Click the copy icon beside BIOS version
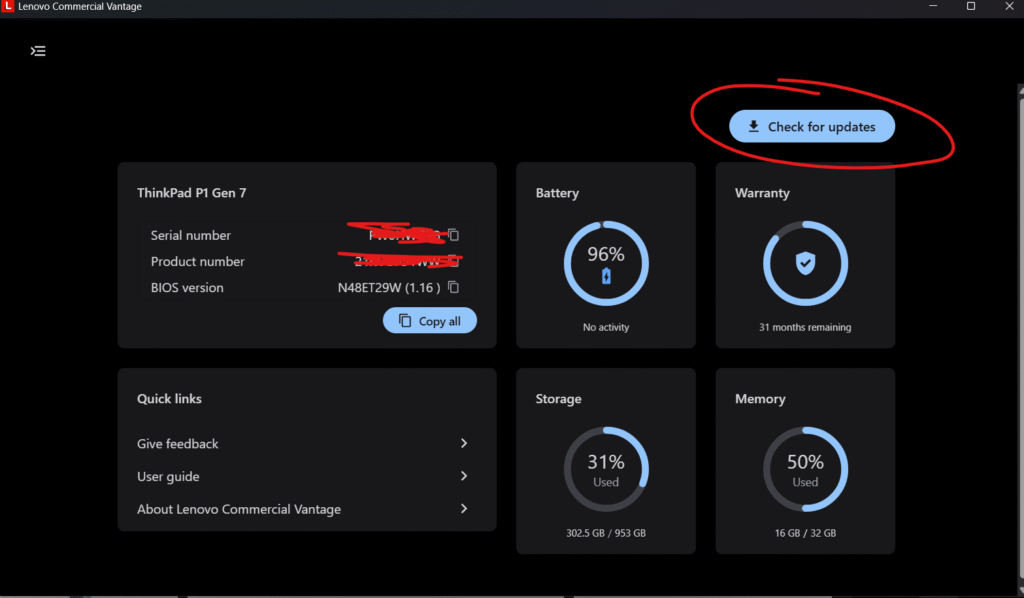The image size is (1024, 598). click(x=453, y=288)
